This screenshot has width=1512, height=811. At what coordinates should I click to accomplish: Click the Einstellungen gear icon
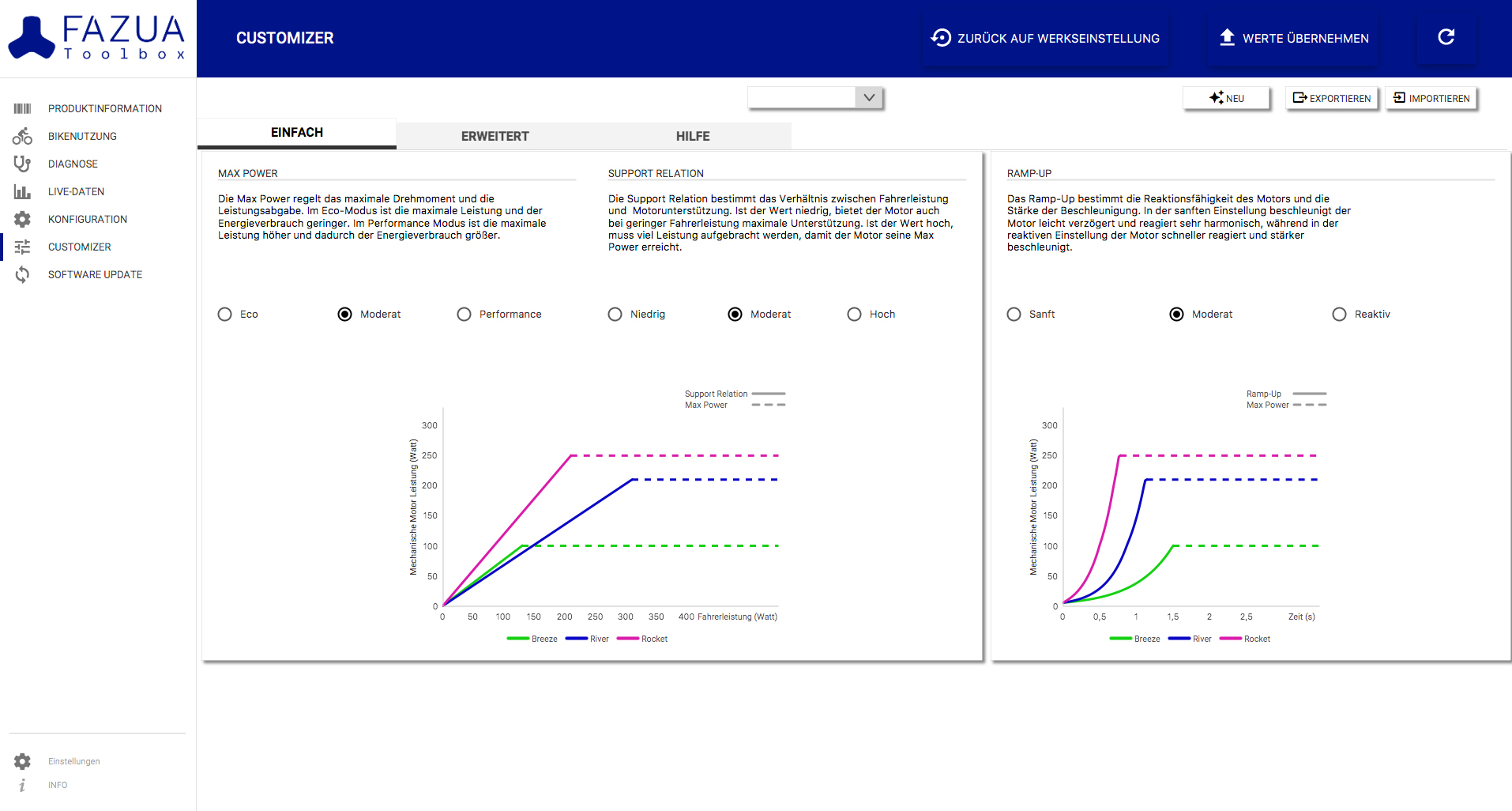[22, 761]
